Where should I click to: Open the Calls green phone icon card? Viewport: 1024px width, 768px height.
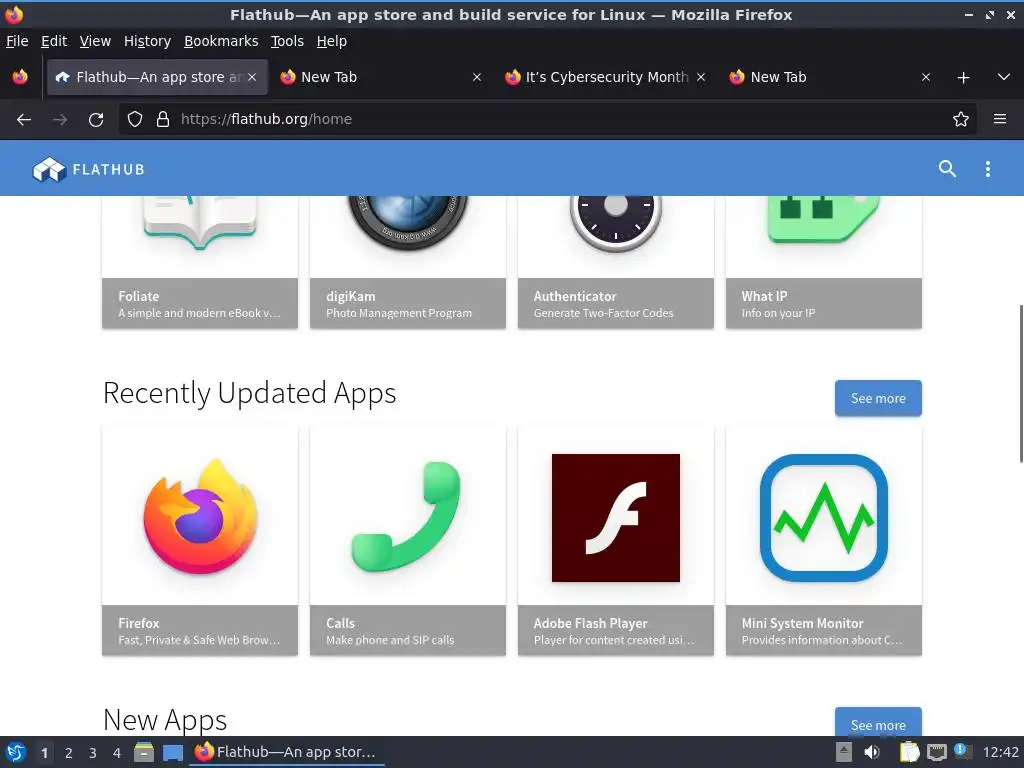408,516
